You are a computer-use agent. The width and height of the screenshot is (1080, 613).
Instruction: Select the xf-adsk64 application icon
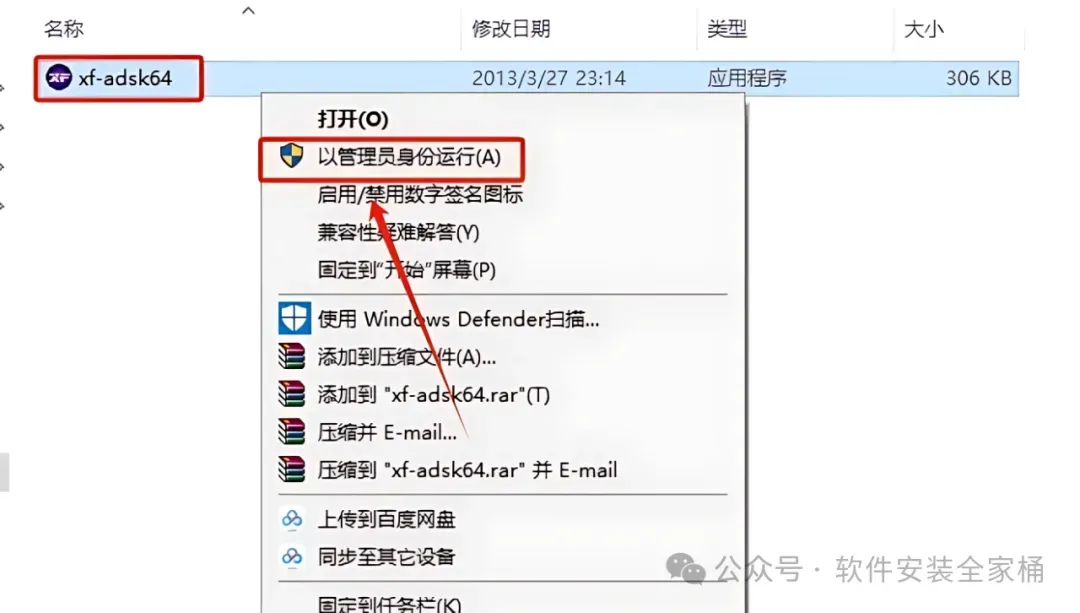click(59, 77)
